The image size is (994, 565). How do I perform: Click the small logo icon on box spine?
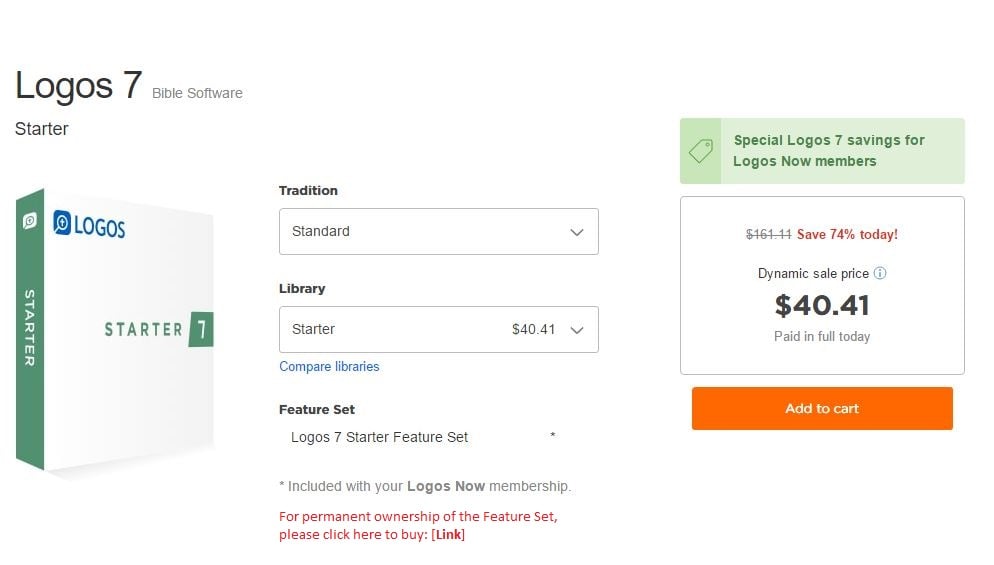[30, 220]
